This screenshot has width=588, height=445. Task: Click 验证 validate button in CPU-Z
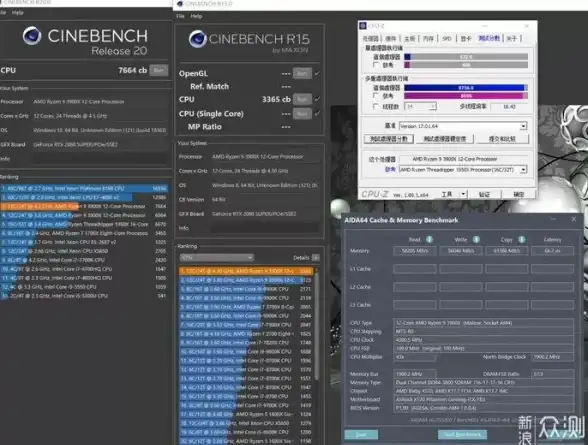coord(484,194)
